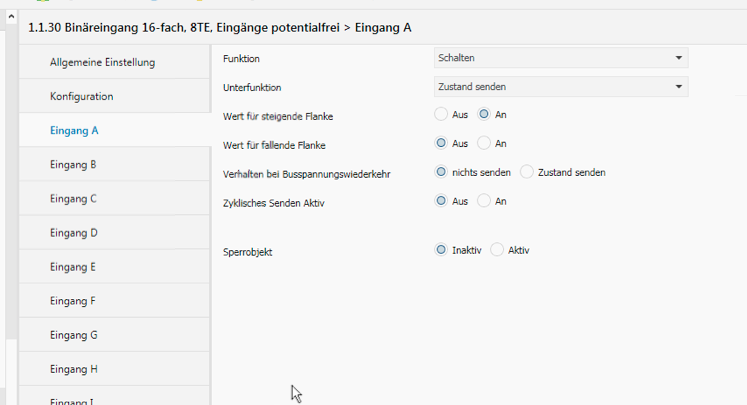Navigate to the Eingang H tab
The image size is (747, 405).
tap(73, 368)
